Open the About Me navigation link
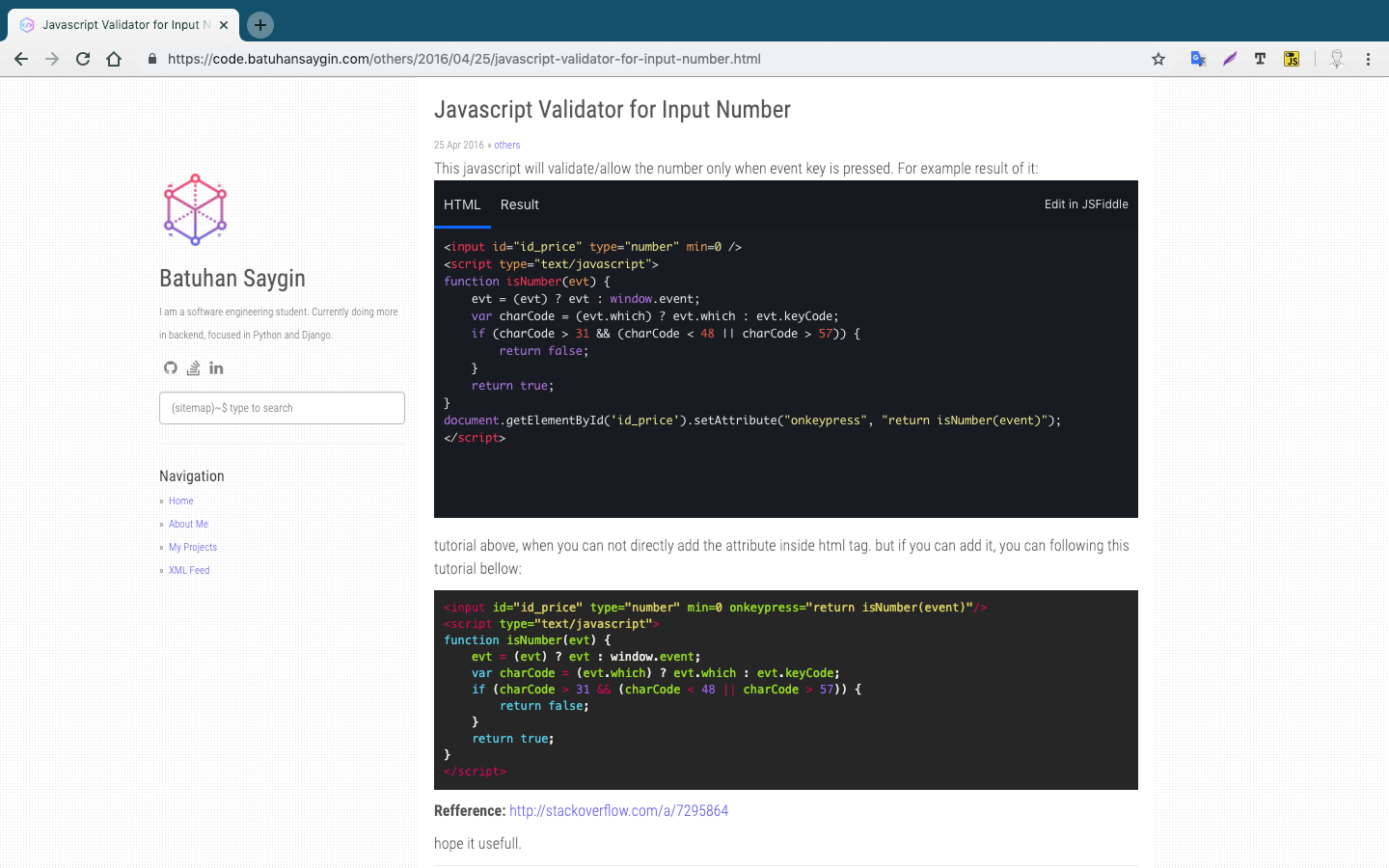1389x868 pixels. pyautogui.click(x=188, y=524)
